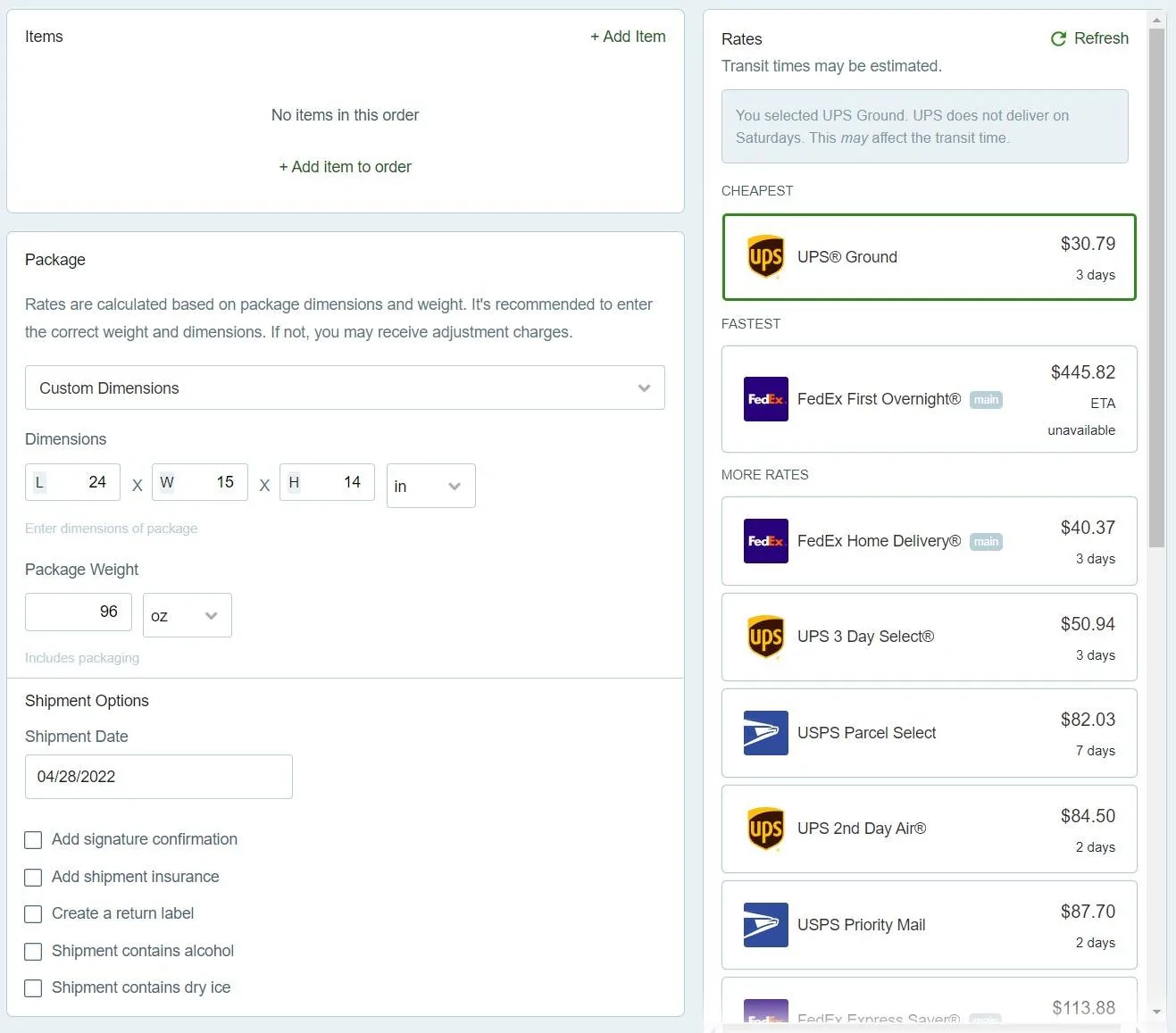Open the Custom Dimensions package dropdown
Image resolution: width=1176 pixels, height=1033 pixels.
[345, 387]
